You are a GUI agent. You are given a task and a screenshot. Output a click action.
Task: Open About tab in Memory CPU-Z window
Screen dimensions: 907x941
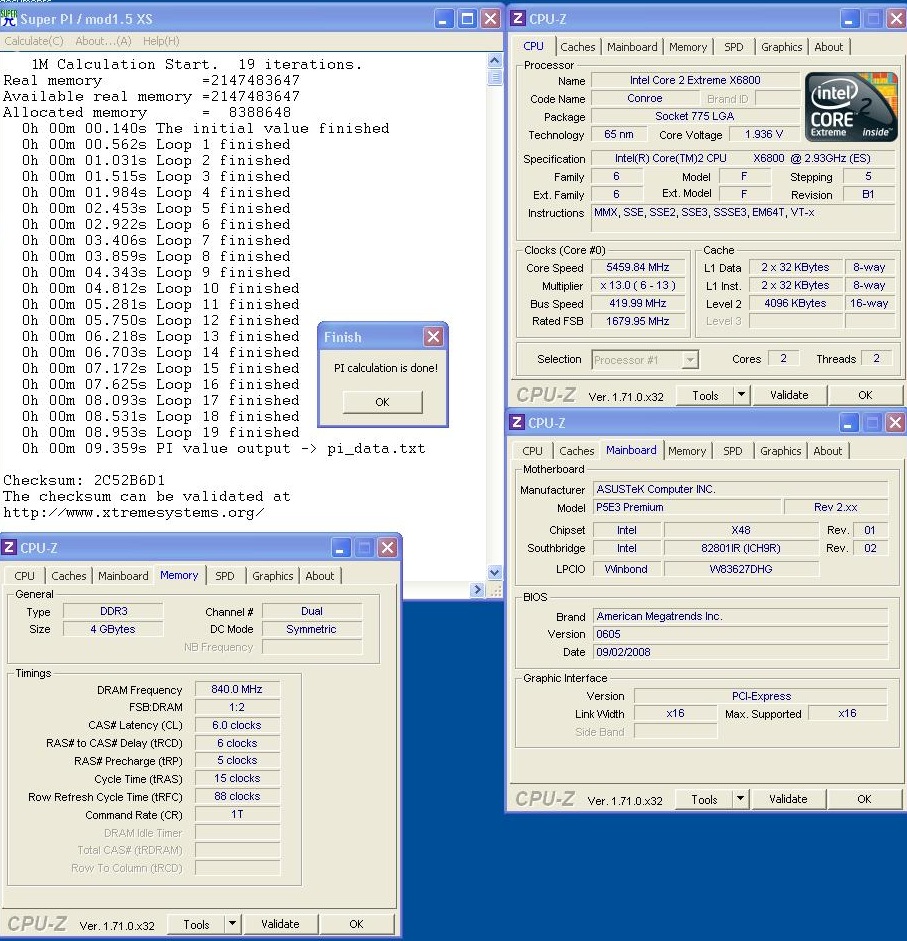tap(319, 576)
